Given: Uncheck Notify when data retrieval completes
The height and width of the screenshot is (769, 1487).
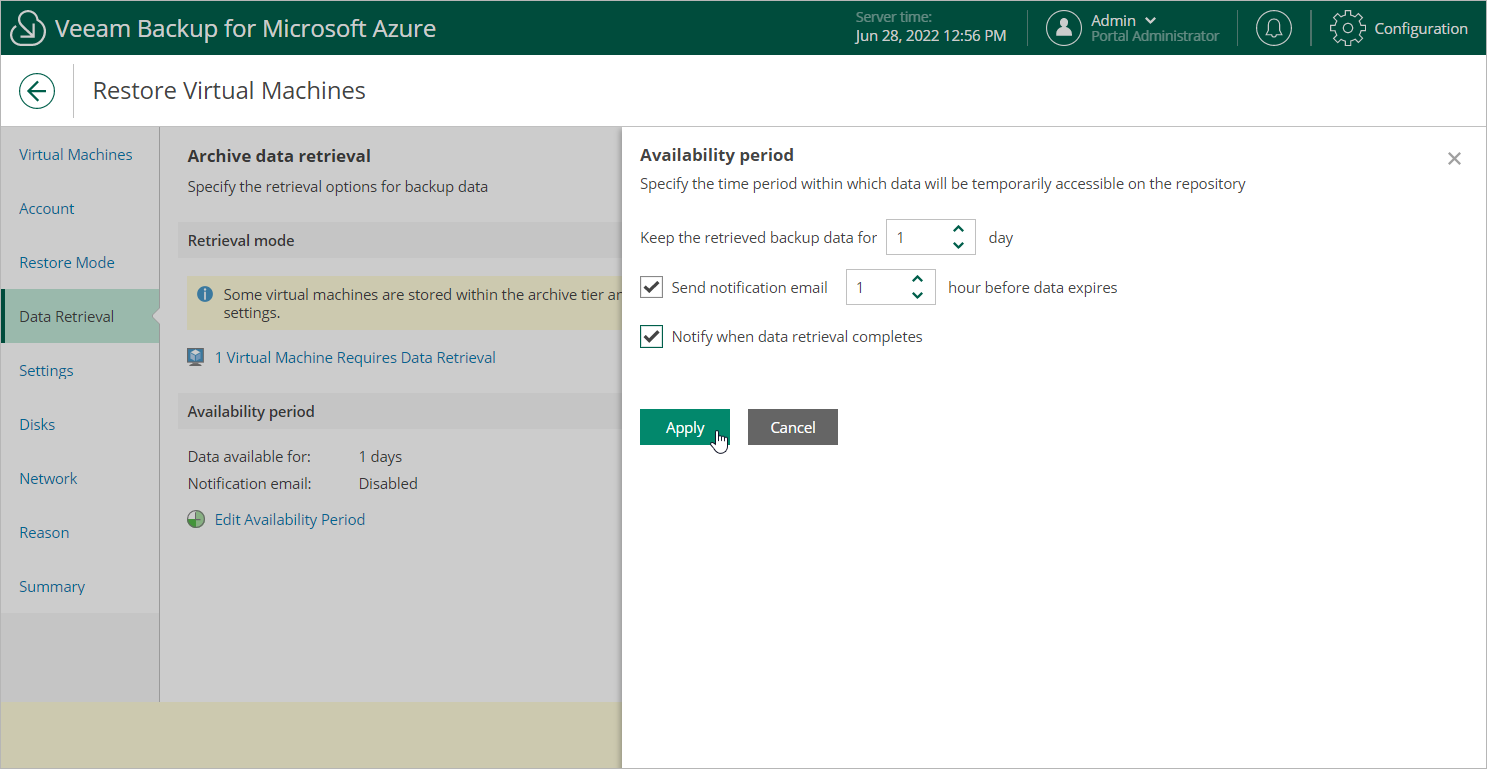Looking at the screenshot, I should pyautogui.click(x=652, y=337).
